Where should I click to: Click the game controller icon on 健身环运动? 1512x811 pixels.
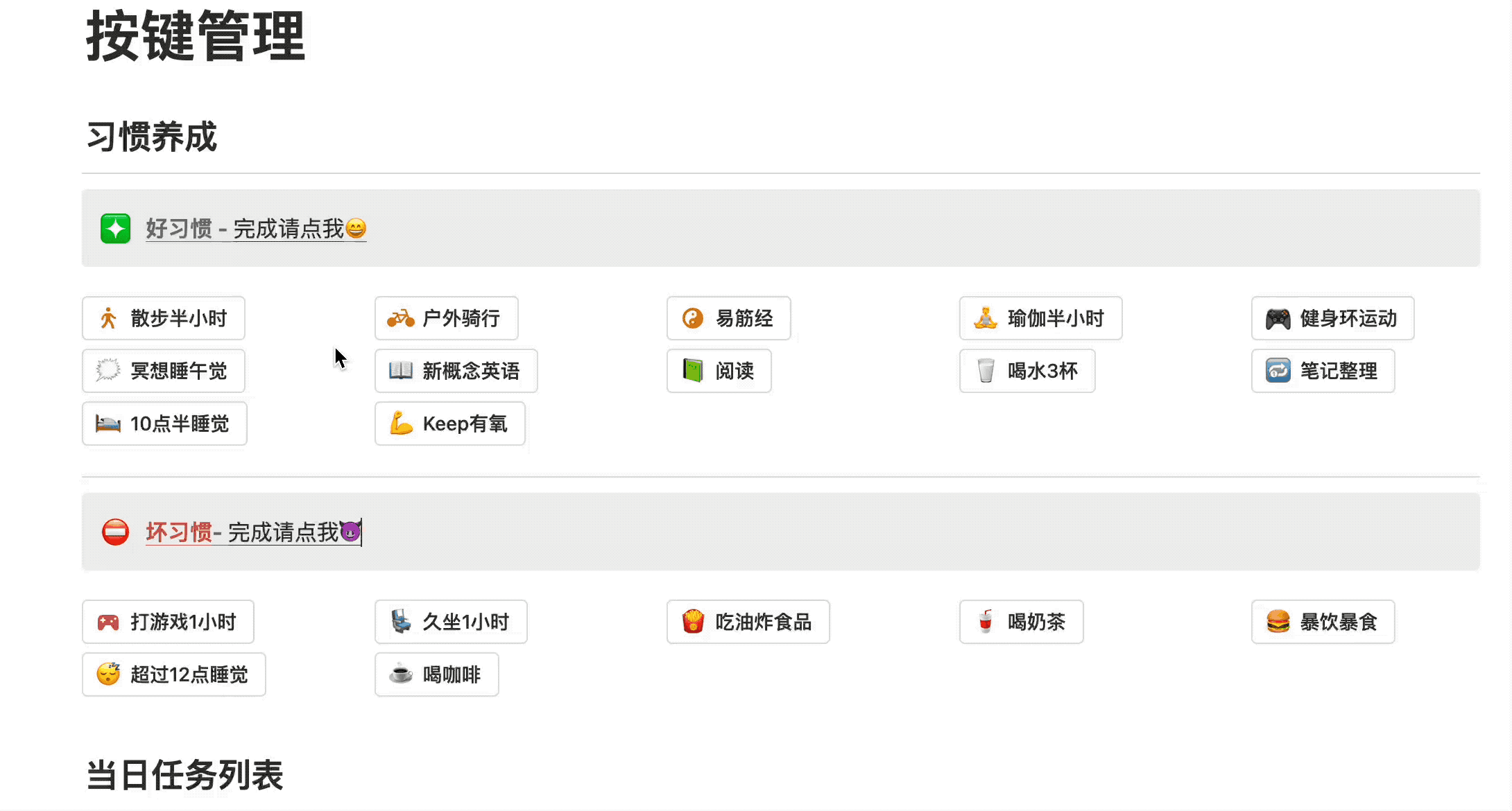[1278, 319]
